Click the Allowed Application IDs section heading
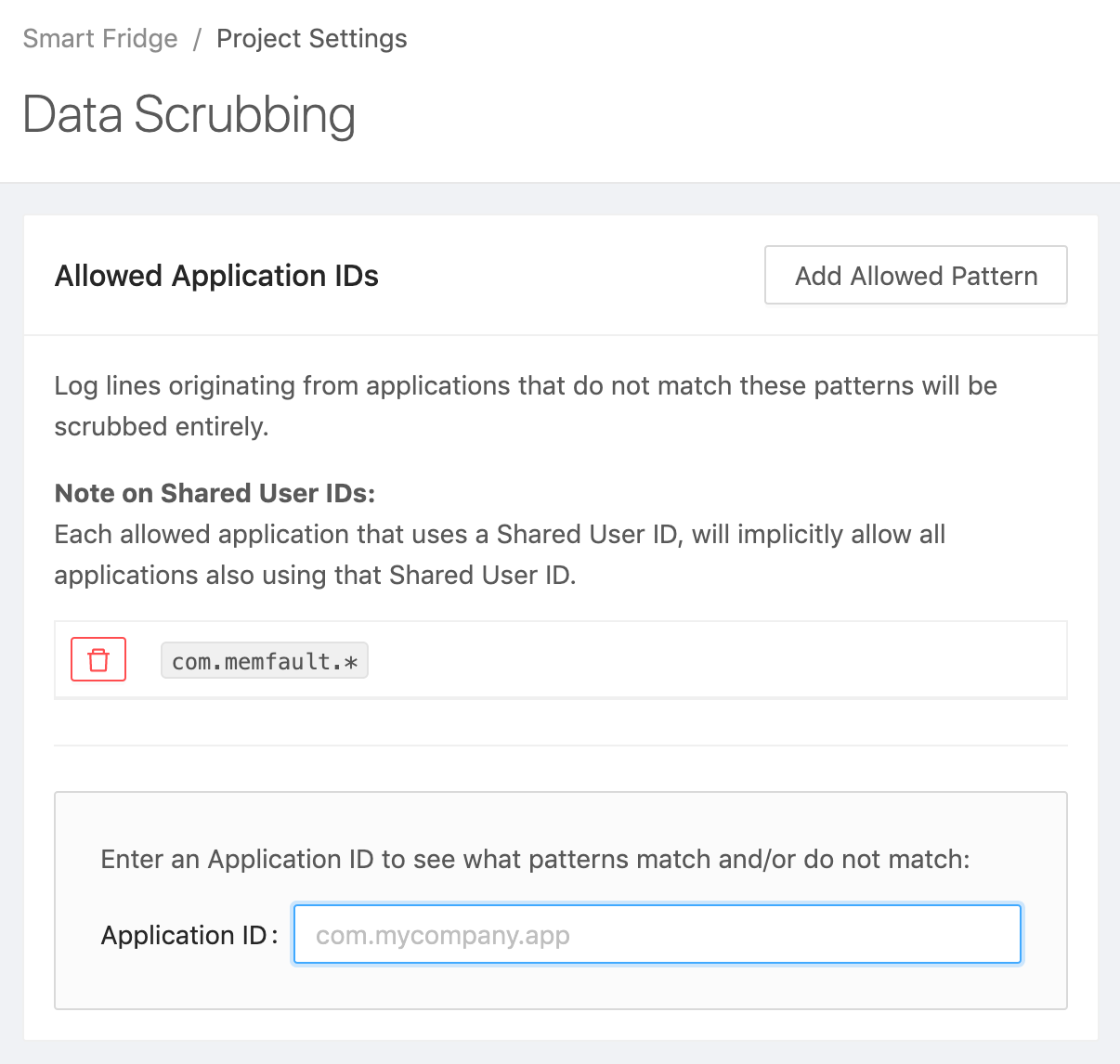Image resolution: width=1120 pixels, height=1064 pixels. [217, 276]
